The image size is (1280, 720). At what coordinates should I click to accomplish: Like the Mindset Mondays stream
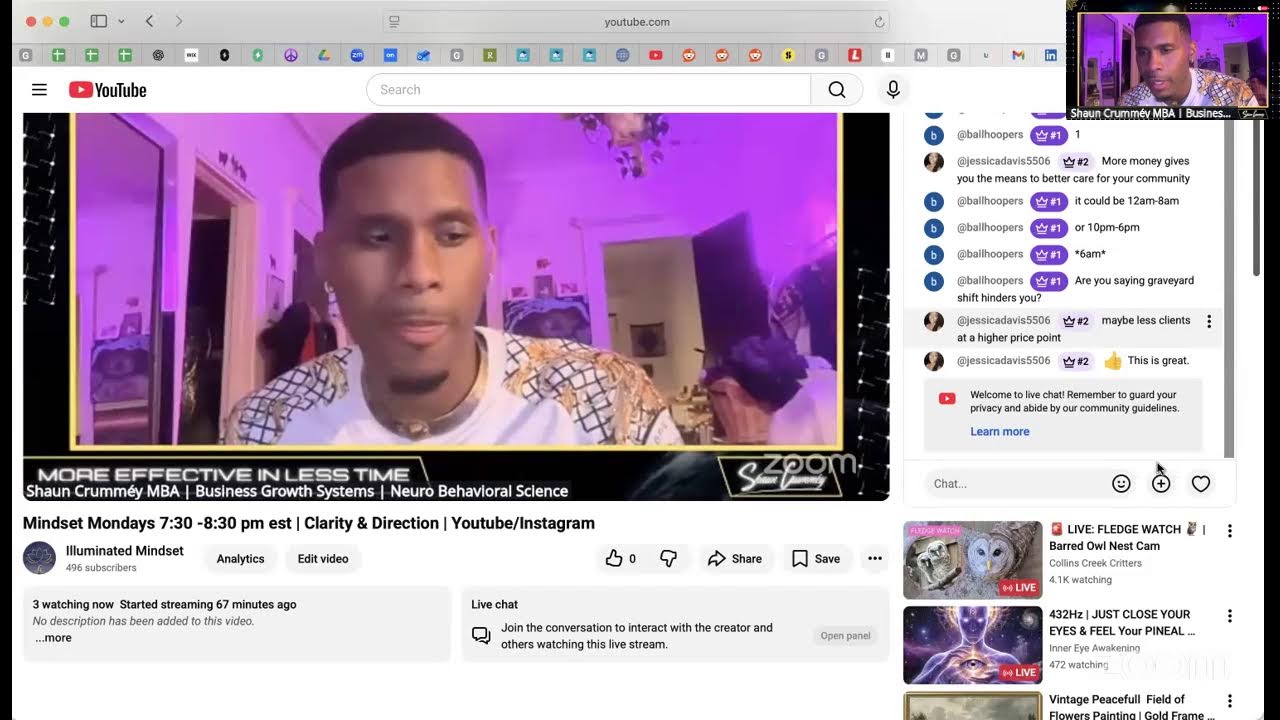coord(620,559)
